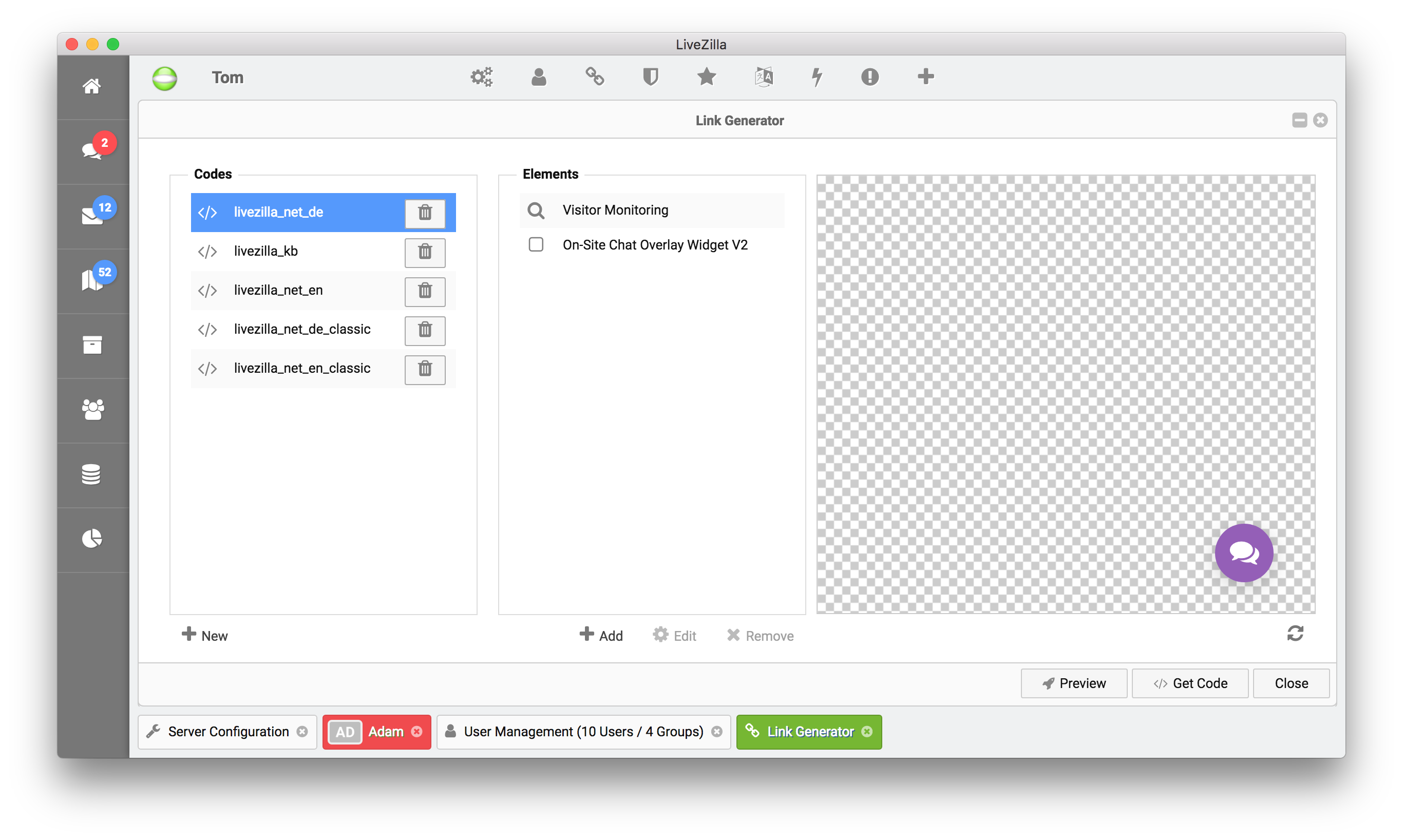The image size is (1403, 840).
Task: Open the chats sidebar with badge 2
Action: tap(92, 150)
